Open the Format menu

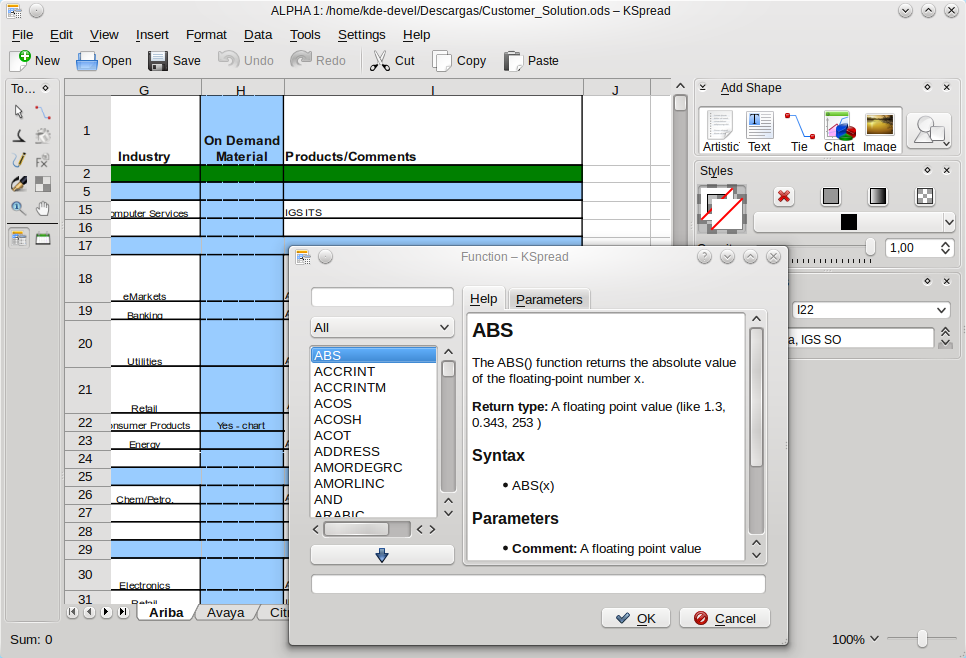[206, 34]
